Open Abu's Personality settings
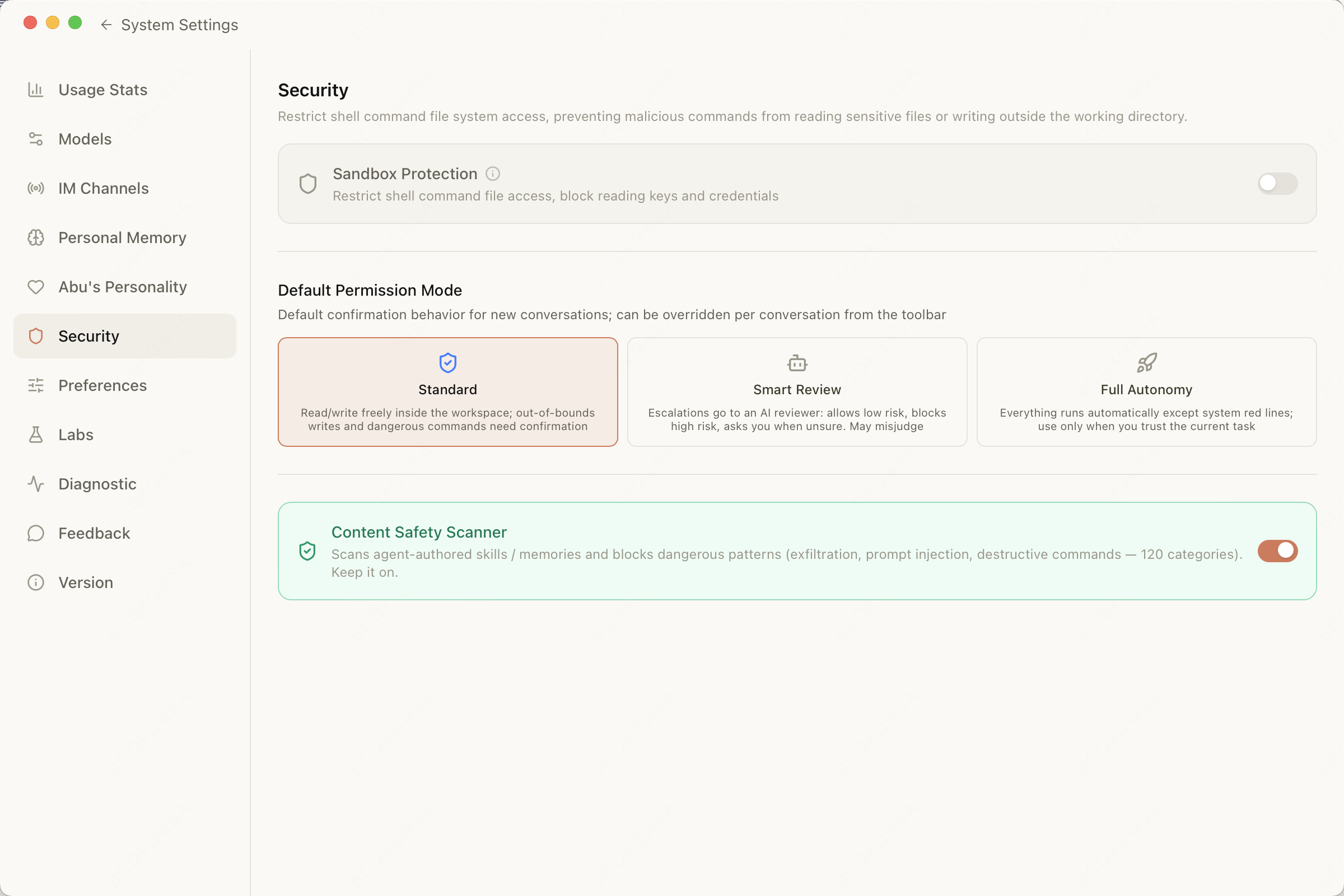This screenshot has width=1344, height=896. [124, 287]
